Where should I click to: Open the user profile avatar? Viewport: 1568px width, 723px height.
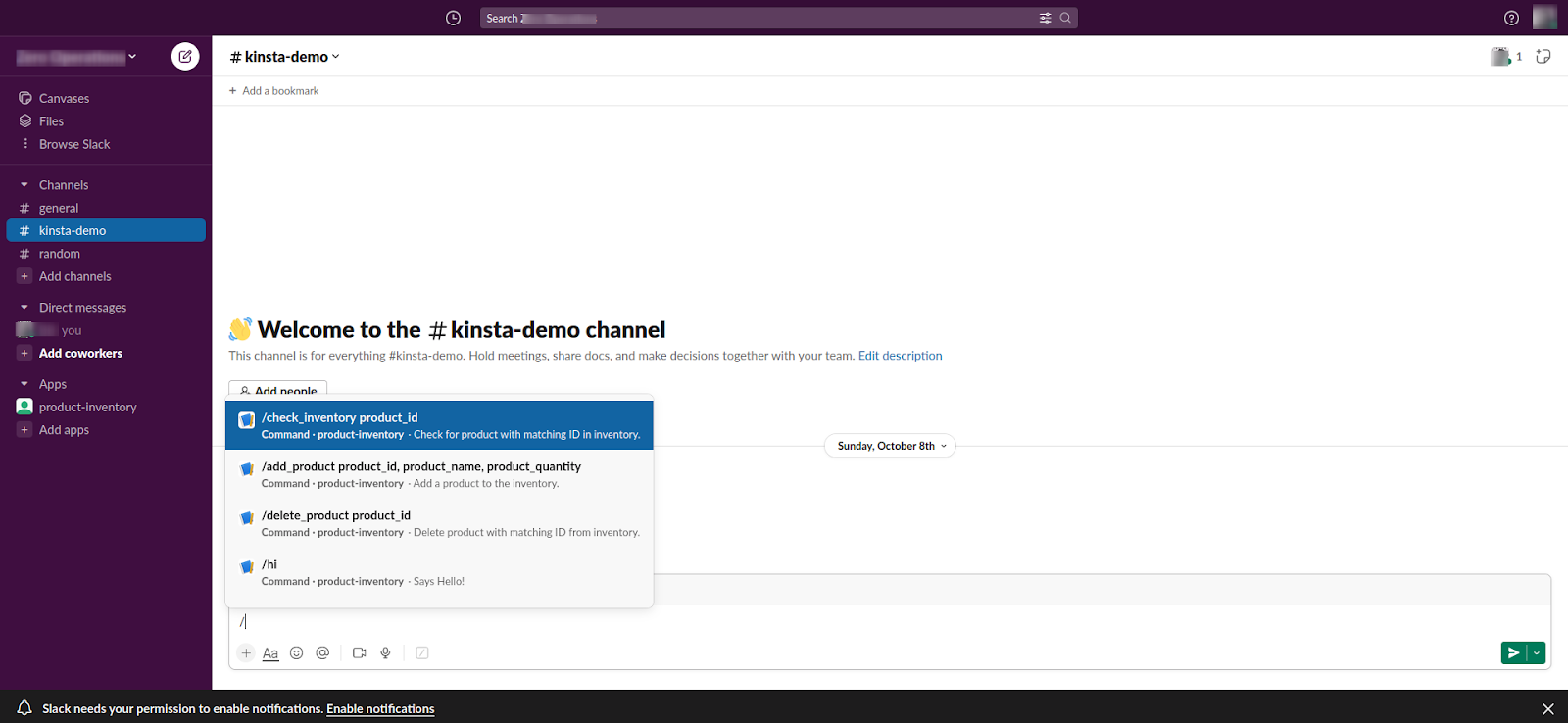(x=1544, y=17)
